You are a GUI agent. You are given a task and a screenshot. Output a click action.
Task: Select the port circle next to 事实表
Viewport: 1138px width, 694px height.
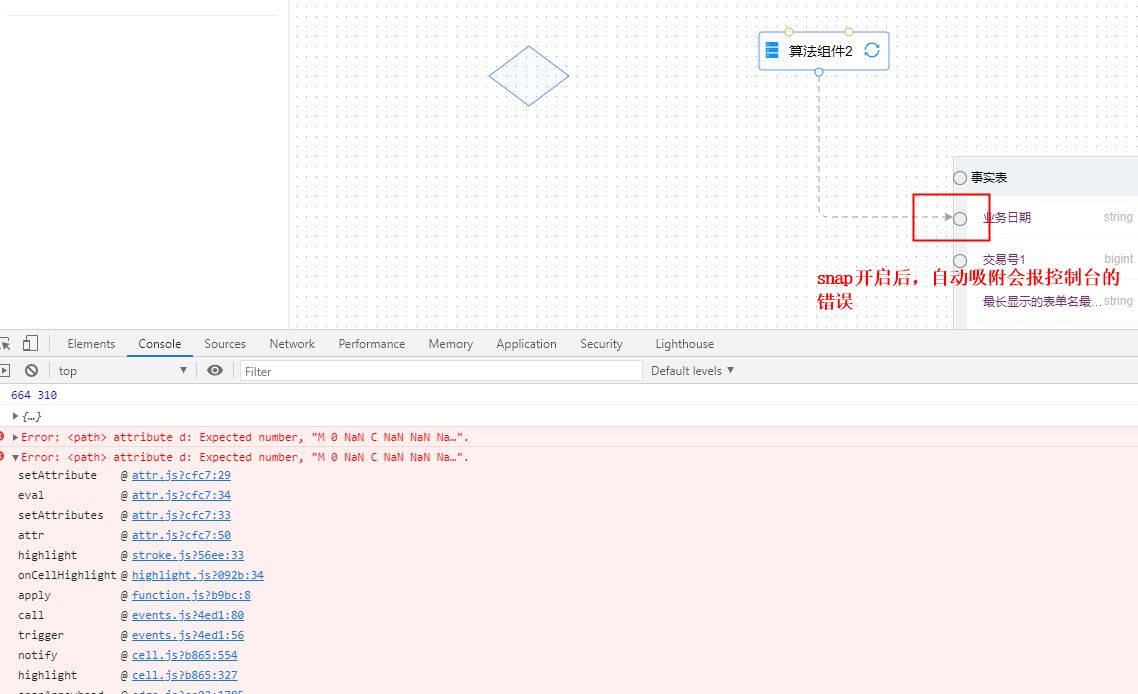[960, 178]
